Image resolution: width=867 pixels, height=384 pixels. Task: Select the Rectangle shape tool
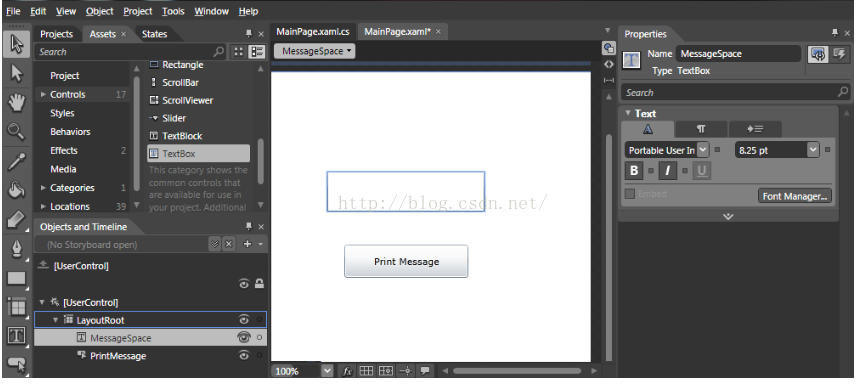coord(17,278)
